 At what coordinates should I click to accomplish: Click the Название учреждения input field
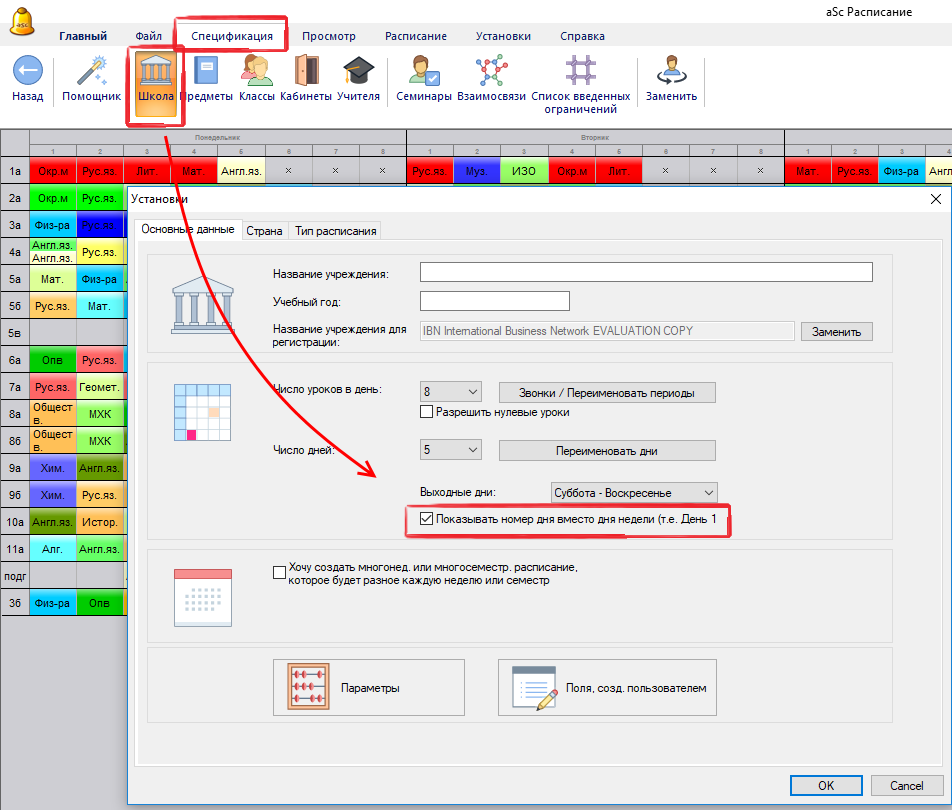646,272
